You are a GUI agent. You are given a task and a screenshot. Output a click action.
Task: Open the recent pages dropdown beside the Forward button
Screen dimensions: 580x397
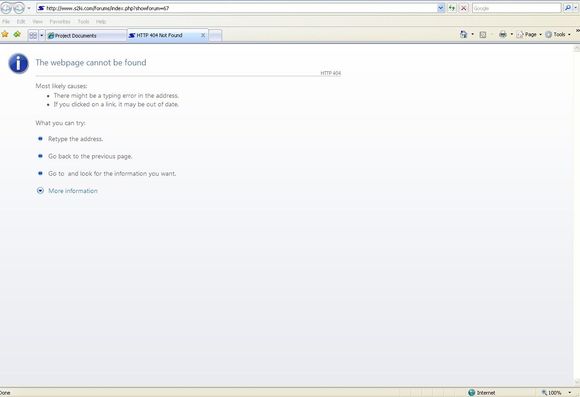coord(29,8)
